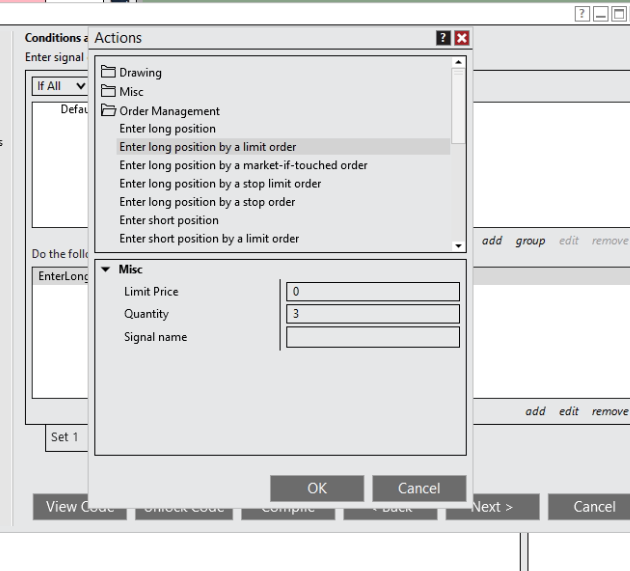The width and height of the screenshot is (630, 571).
Task: Select 'Enter long position by a stop order'
Action: pos(207,202)
